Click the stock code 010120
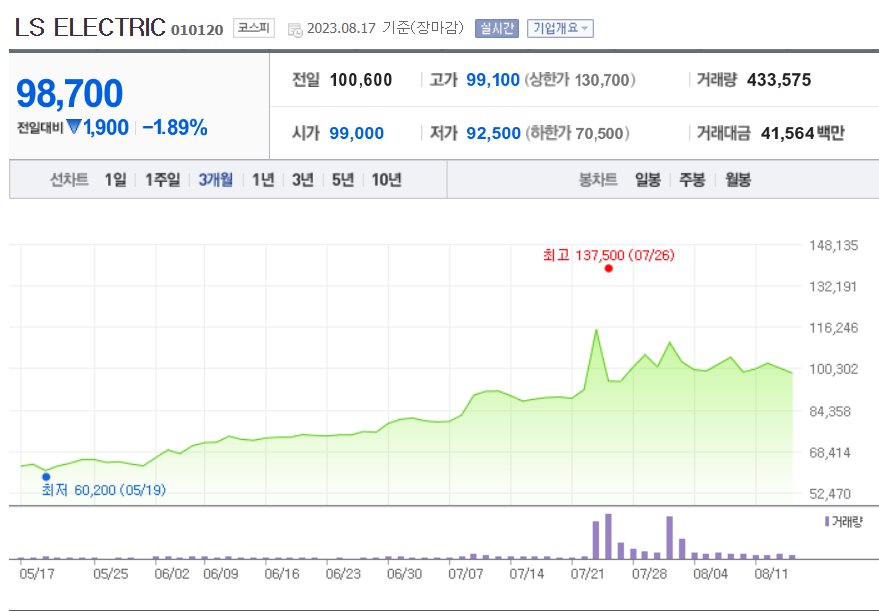This screenshot has height=611, width=879. coord(197,30)
